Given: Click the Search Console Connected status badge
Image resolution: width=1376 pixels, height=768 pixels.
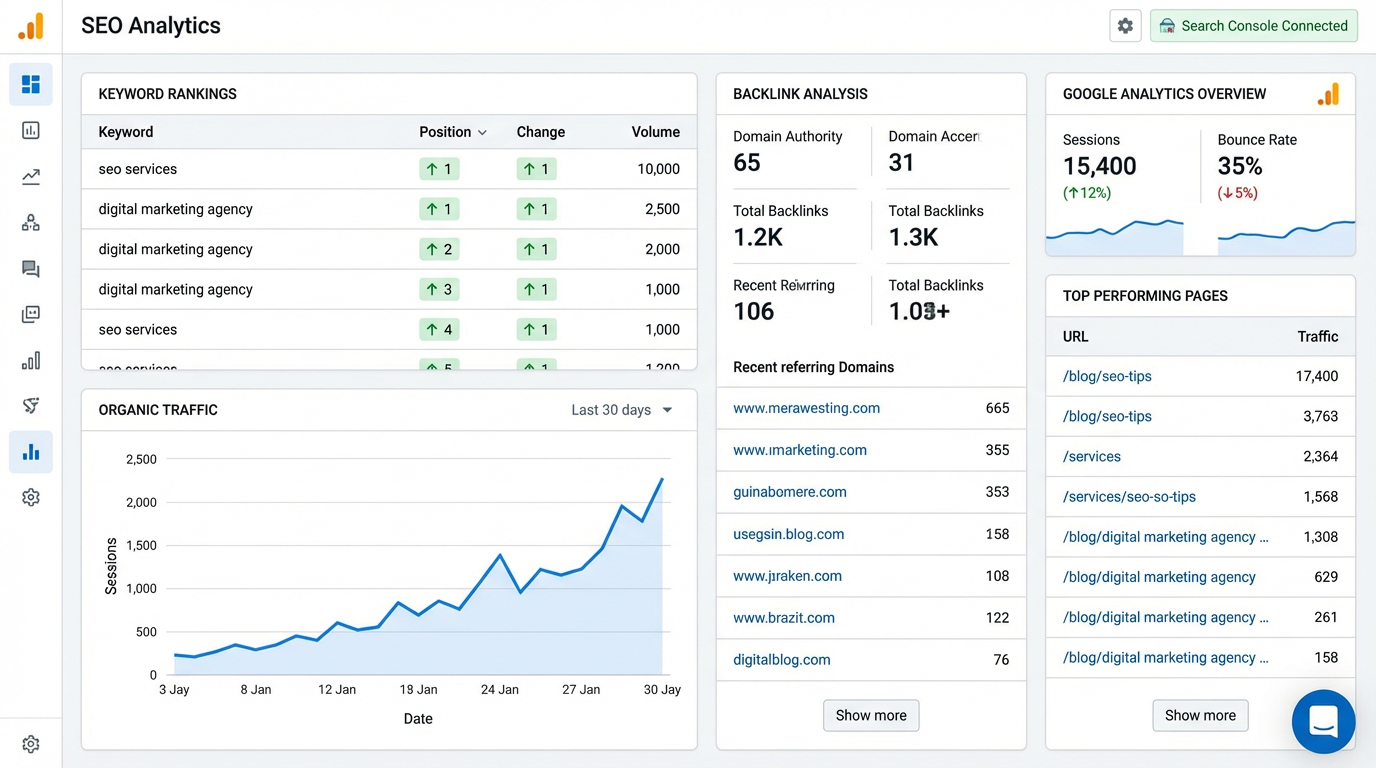Looking at the screenshot, I should 1253,26.
